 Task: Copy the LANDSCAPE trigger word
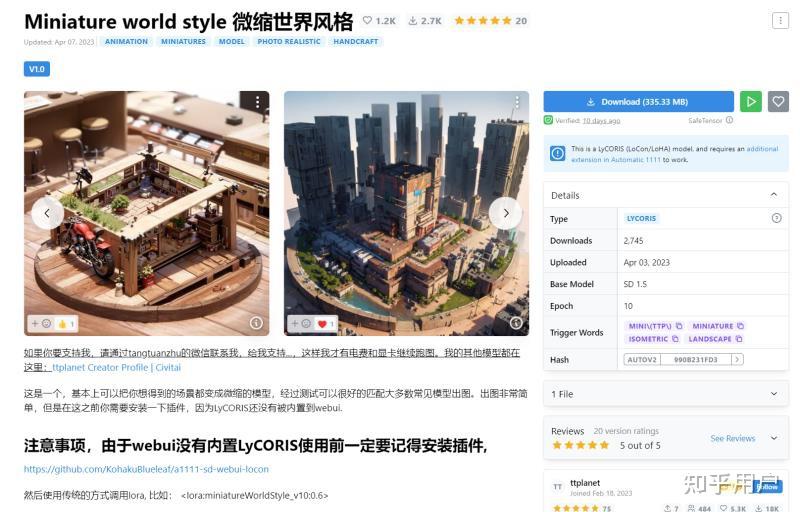[x=739, y=339]
